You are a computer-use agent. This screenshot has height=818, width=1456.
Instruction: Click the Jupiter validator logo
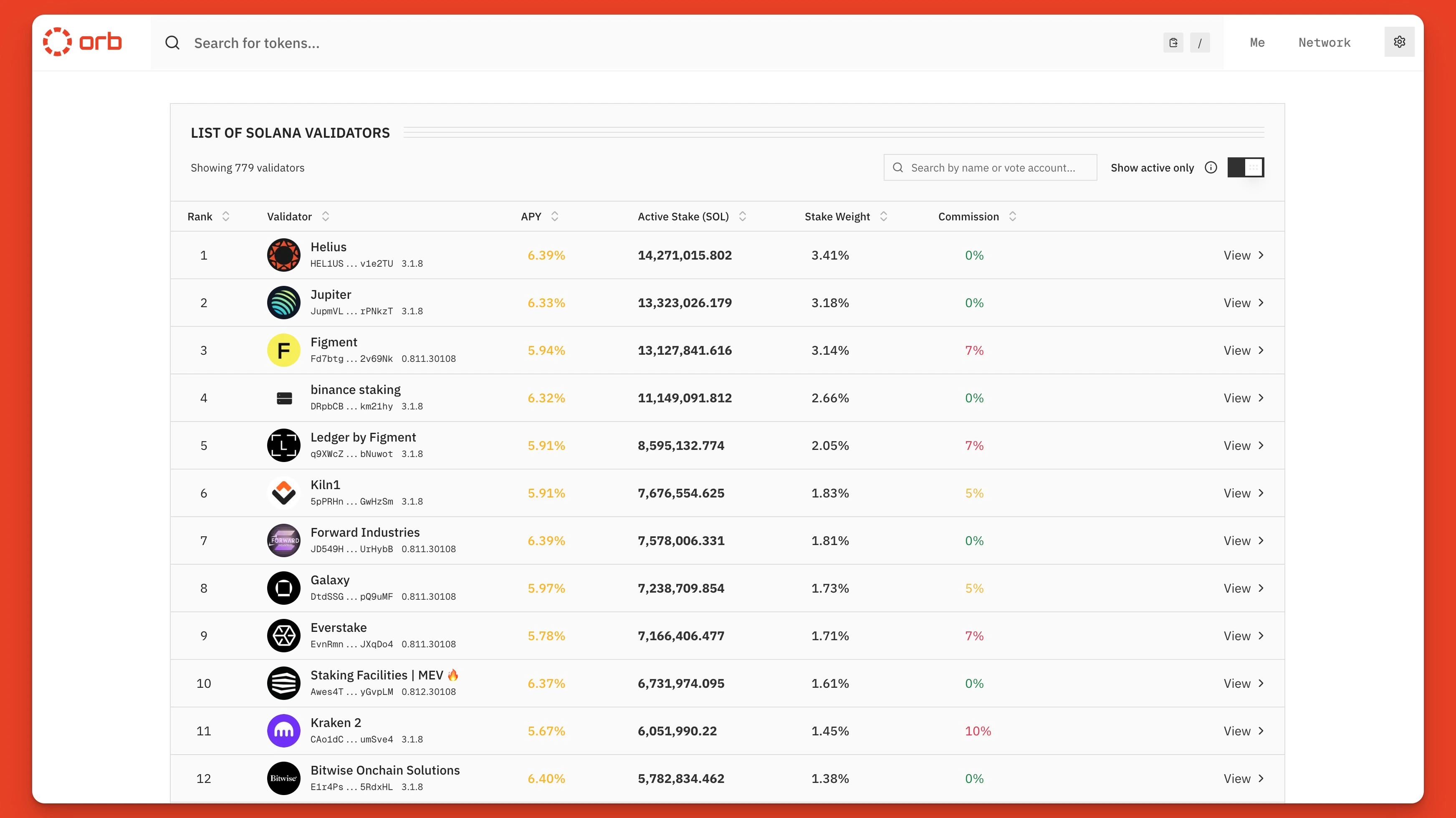283,303
